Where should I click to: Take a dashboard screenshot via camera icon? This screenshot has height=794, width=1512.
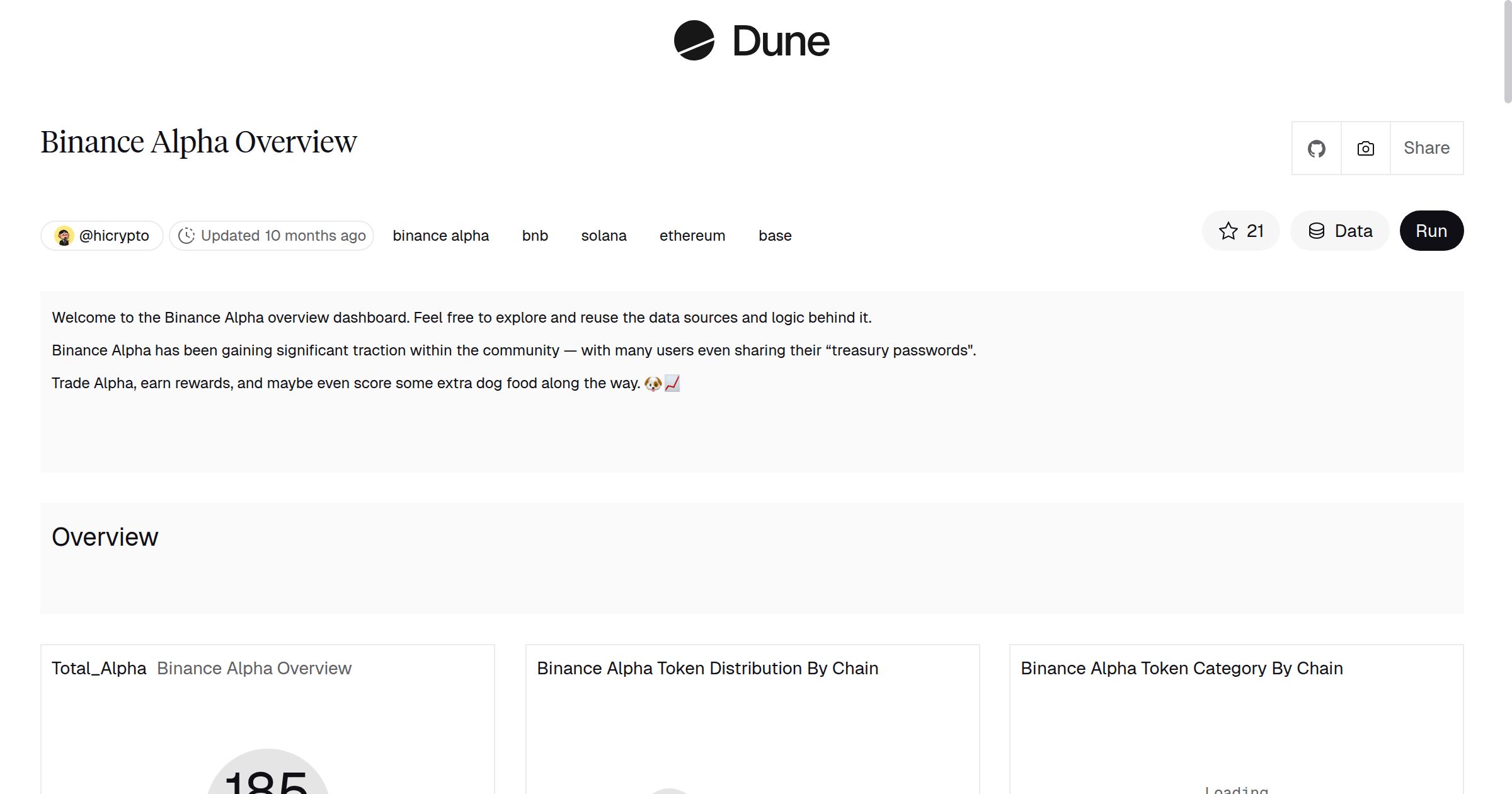[1365, 147]
